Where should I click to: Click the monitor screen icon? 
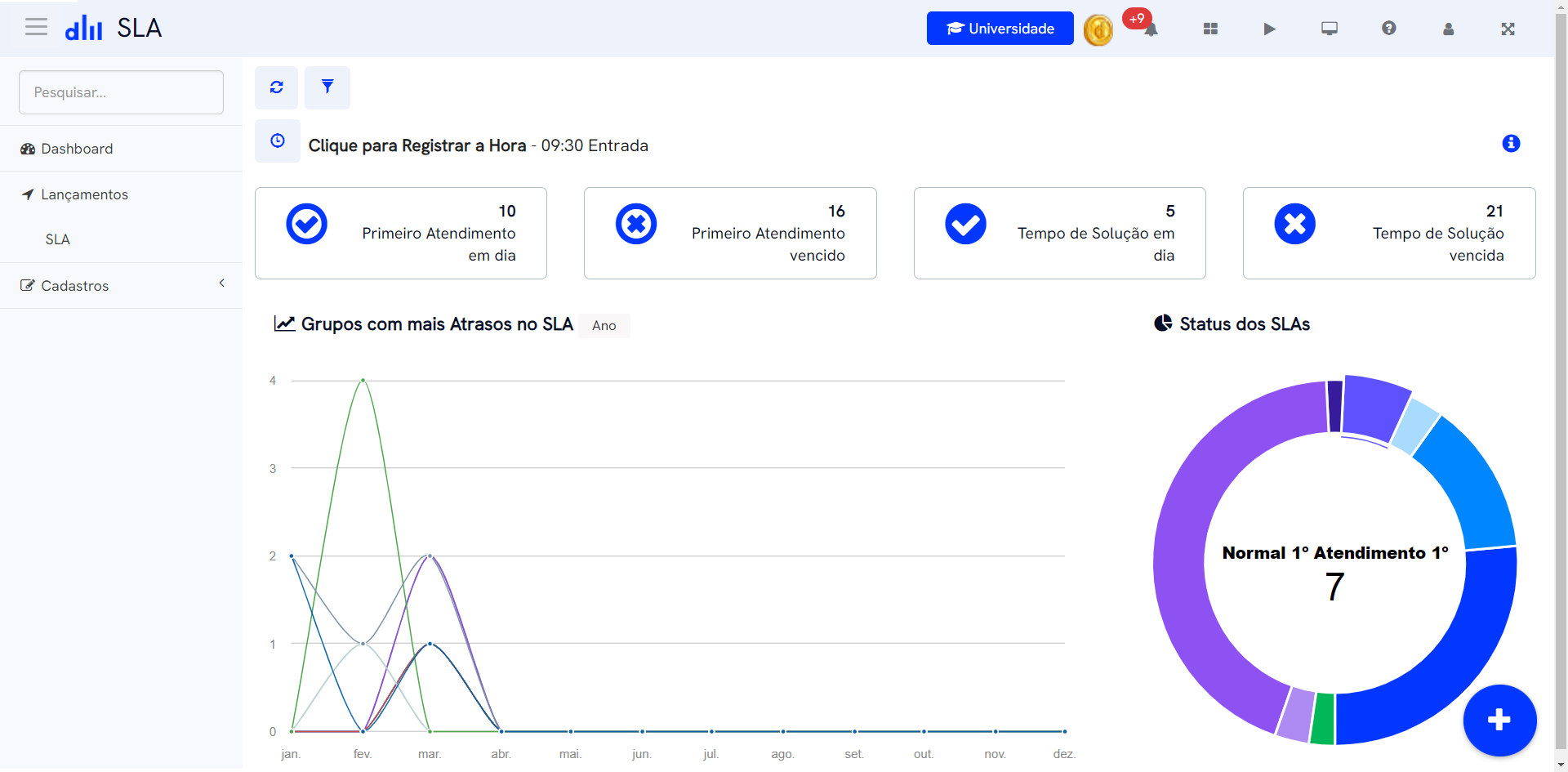1330,29
